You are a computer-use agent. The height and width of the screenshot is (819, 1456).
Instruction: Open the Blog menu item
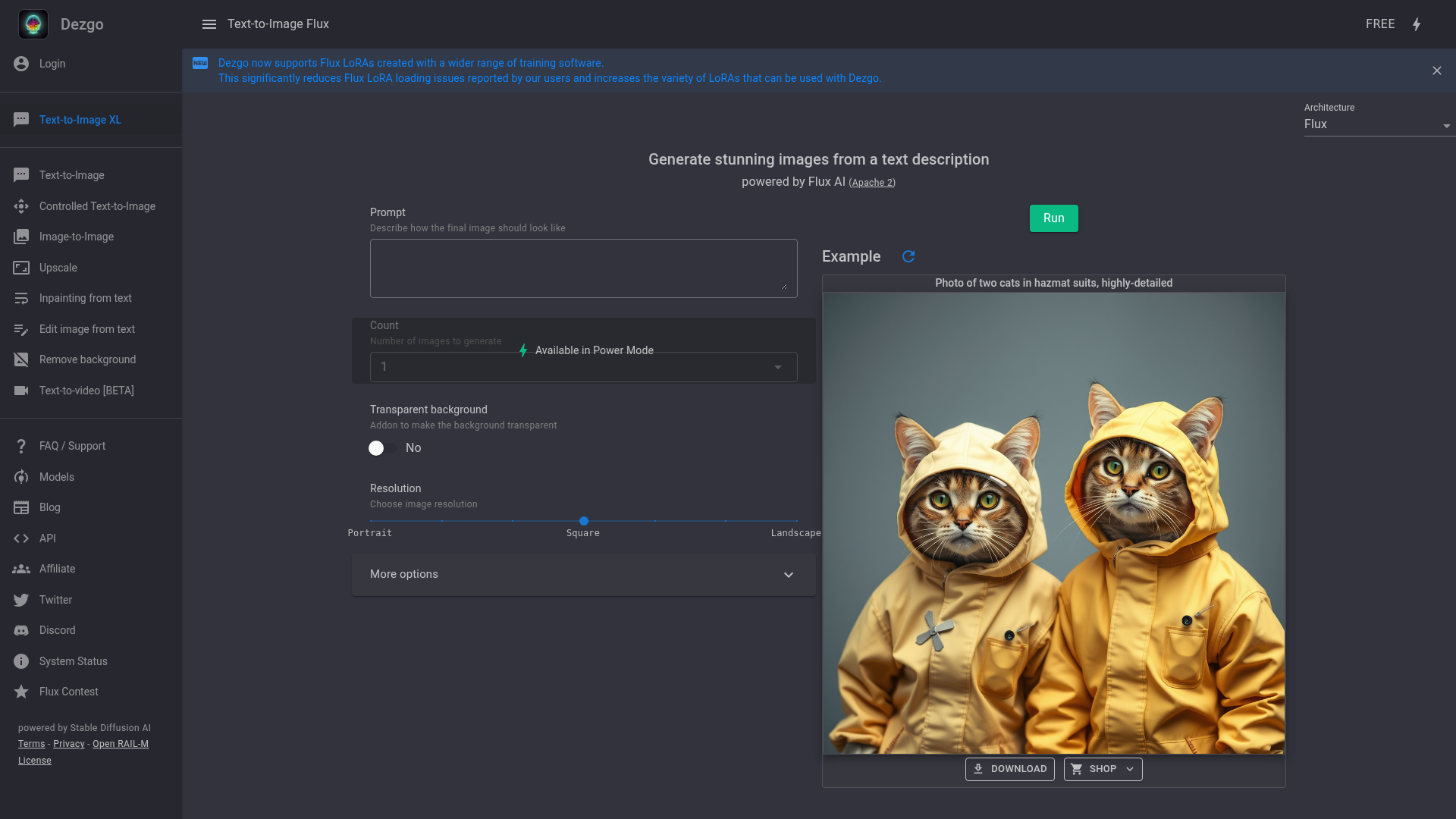coord(91,507)
